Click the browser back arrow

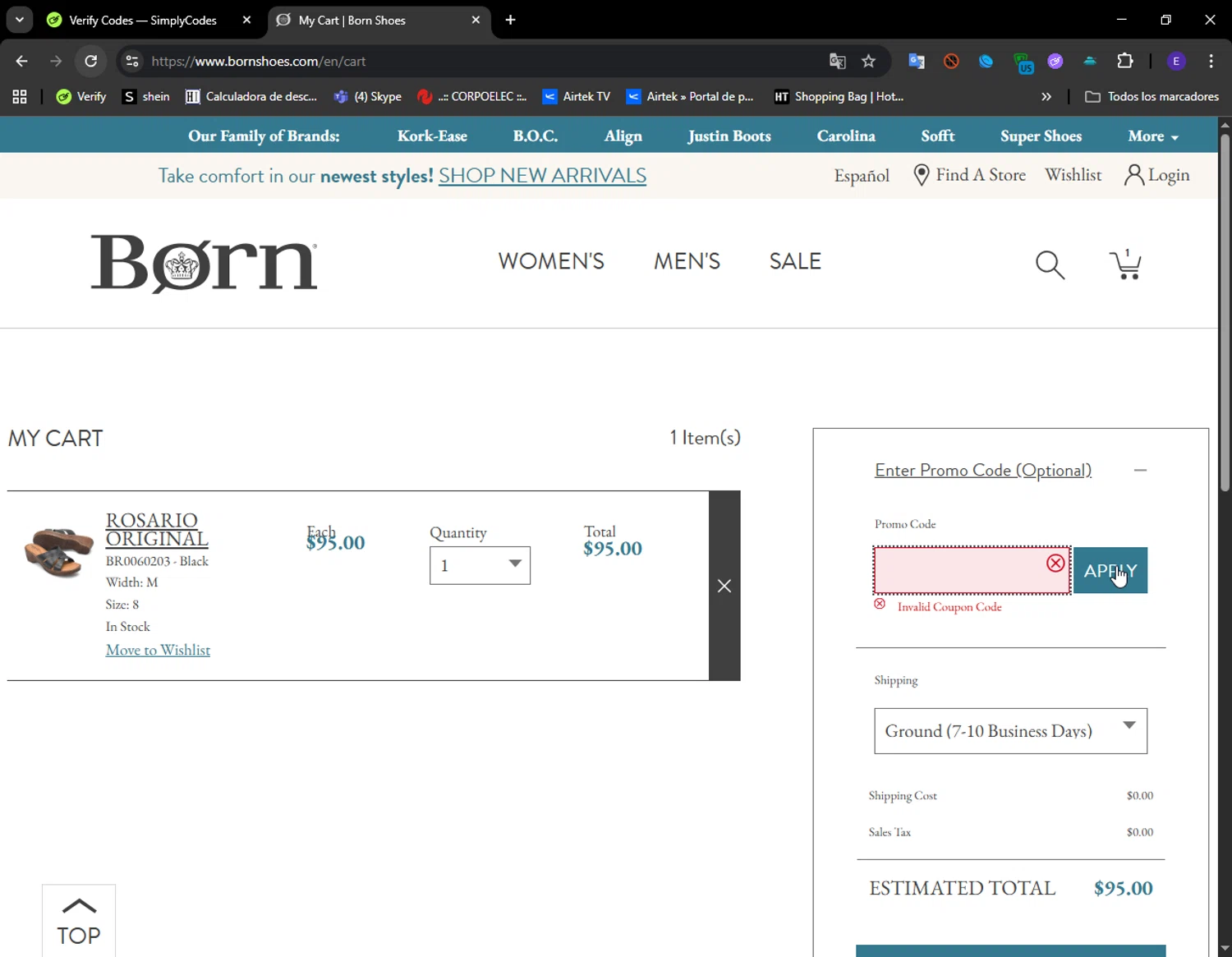(x=22, y=61)
